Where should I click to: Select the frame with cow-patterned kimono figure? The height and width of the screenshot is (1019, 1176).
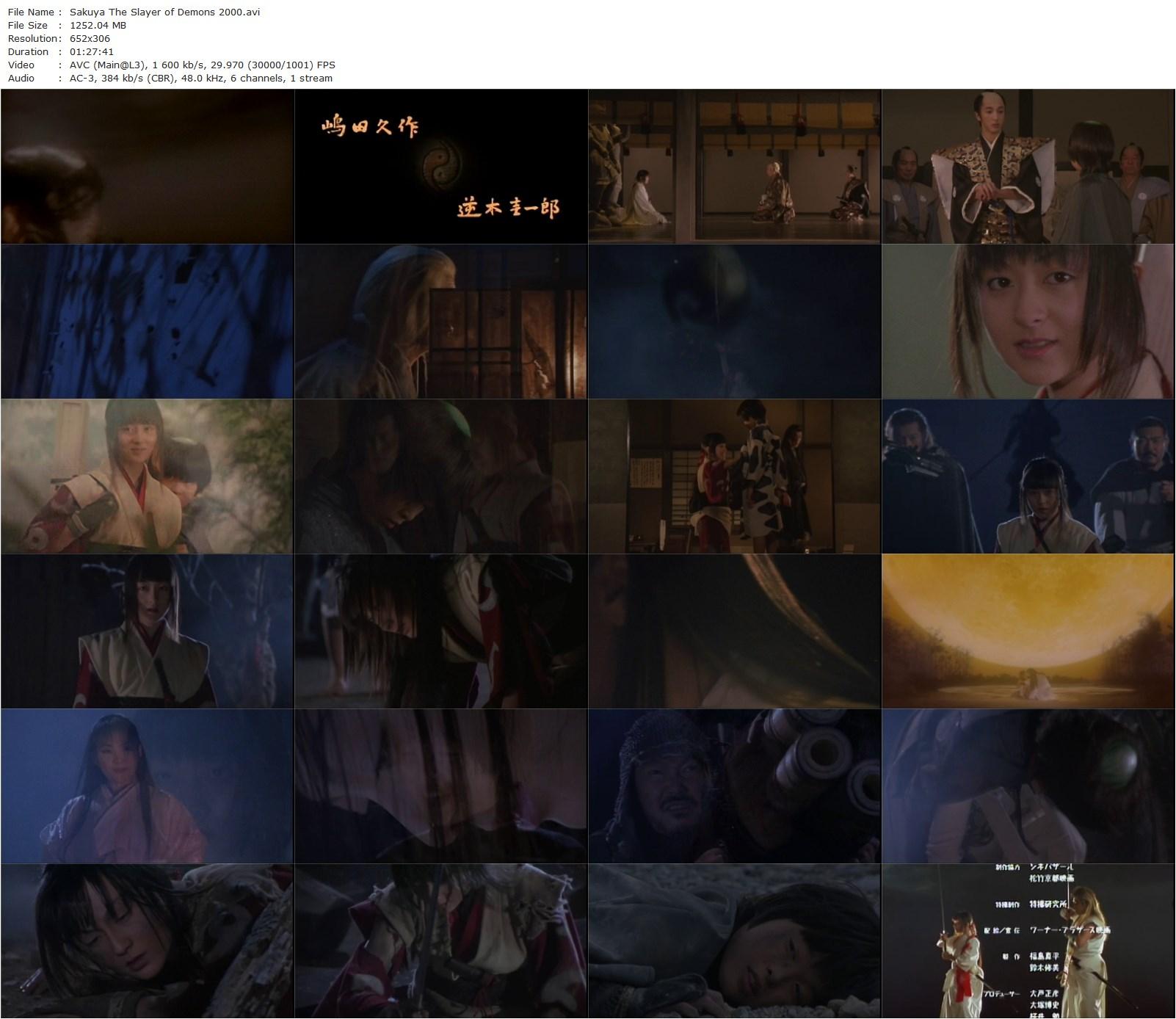pyautogui.click(x=734, y=476)
